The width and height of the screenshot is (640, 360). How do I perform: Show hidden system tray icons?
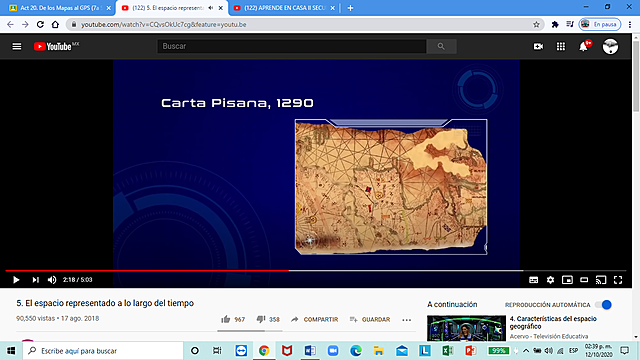coord(526,351)
